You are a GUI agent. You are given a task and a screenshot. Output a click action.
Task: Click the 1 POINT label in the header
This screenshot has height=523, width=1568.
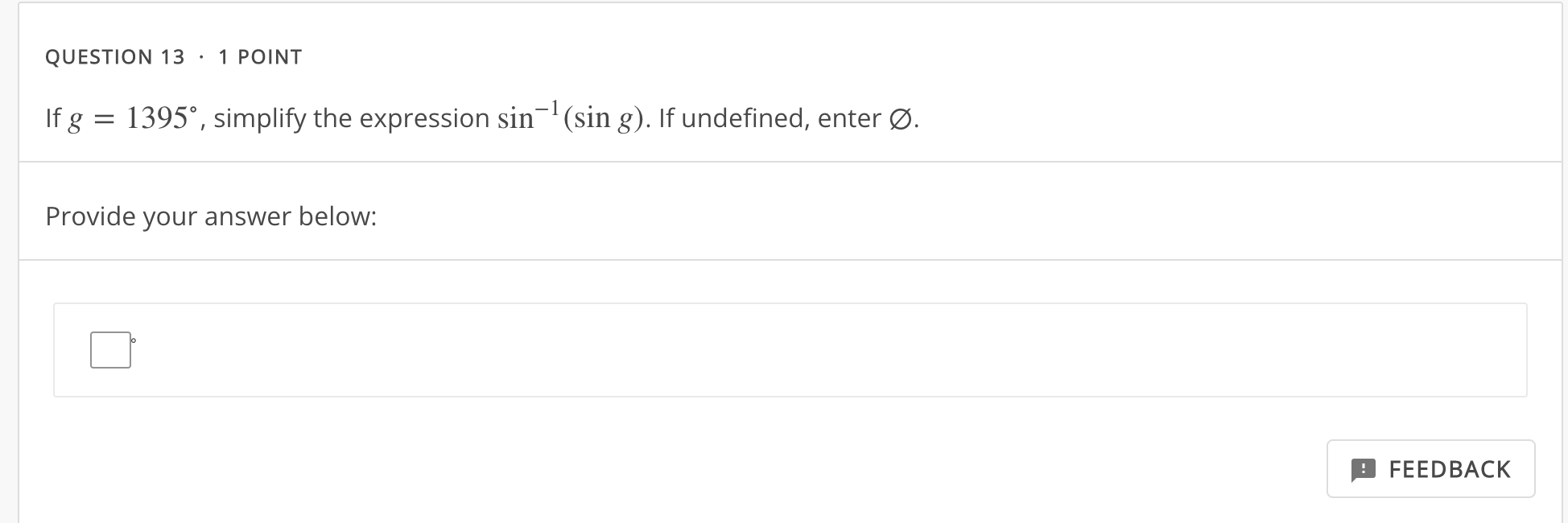point(259,56)
